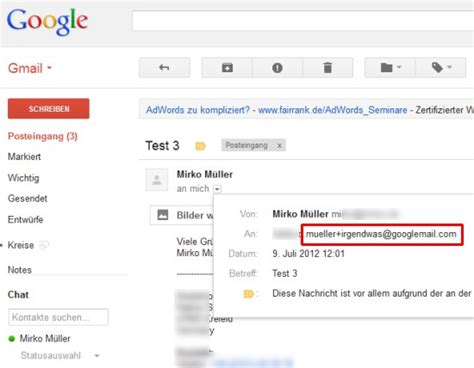Click the date 9. Juli 2012 12:01
This screenshot has width=474, height=368.
click(x=309, y=254)
